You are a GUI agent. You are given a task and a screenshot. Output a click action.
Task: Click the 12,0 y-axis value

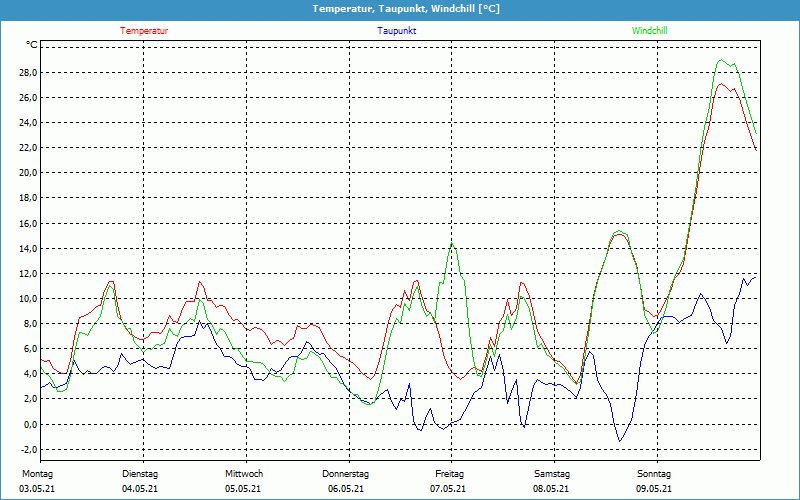coord(28,273)
